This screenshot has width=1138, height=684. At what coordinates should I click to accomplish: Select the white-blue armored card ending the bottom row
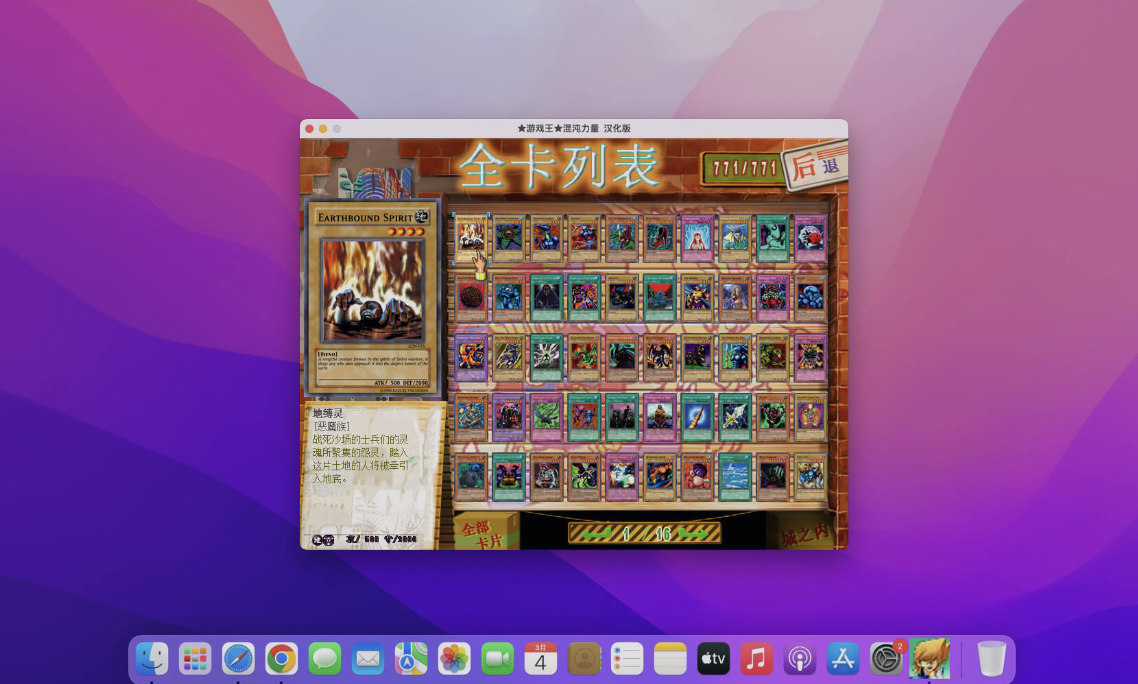(810, 477)
